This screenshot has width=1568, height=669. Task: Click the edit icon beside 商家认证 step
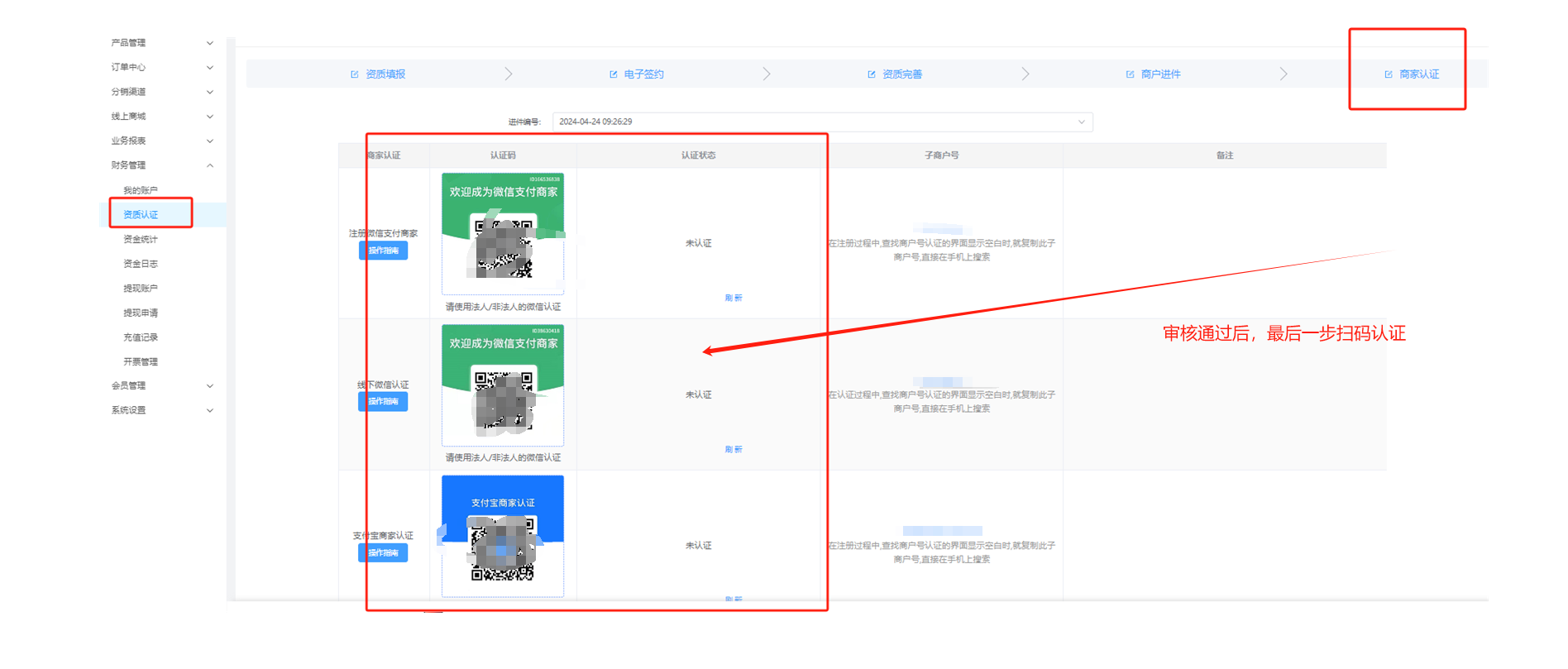pos(1389,74)
